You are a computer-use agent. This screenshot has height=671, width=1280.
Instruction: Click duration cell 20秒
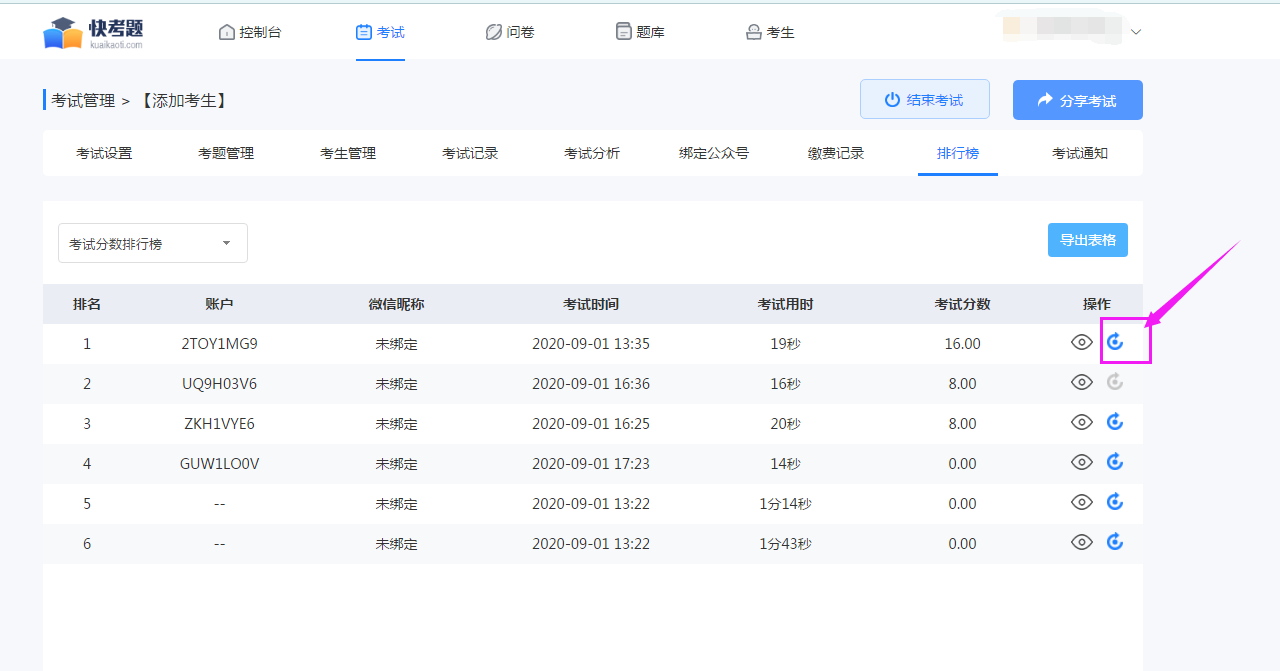[x=785, y=424]
